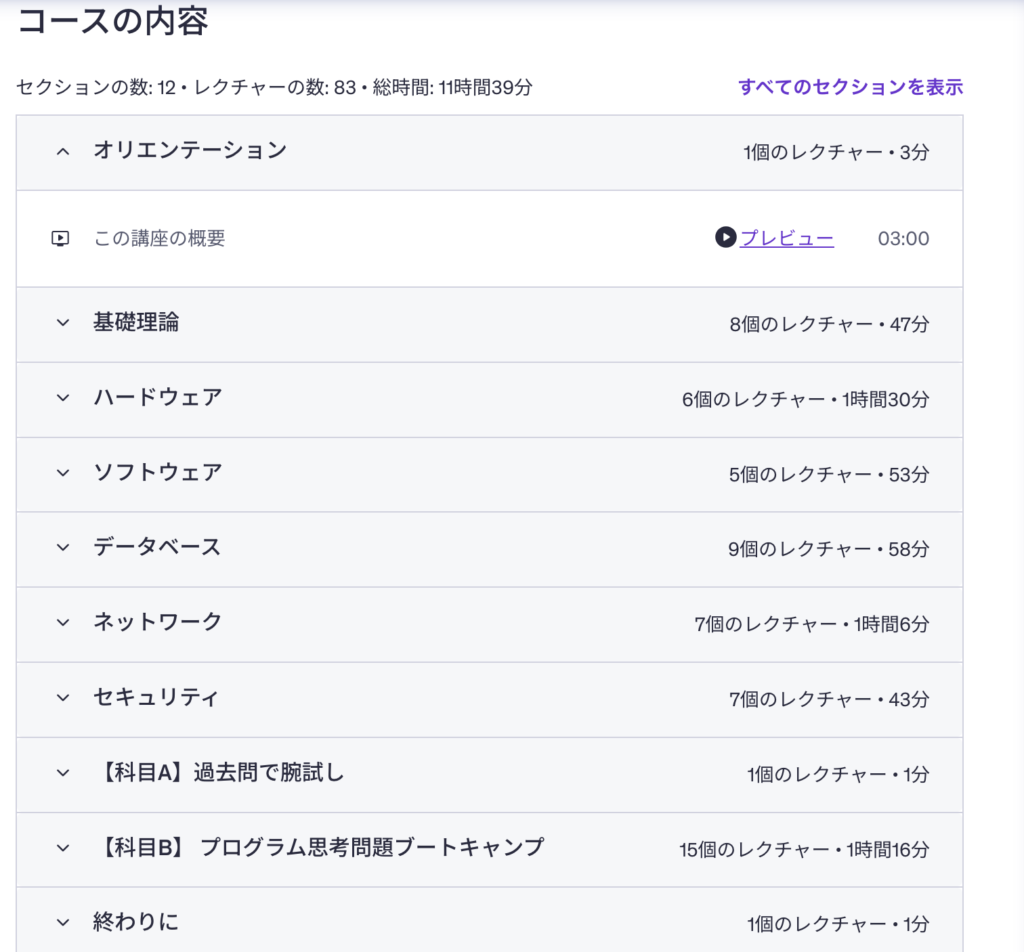Expand the ネットワーク section chevron

[63, 623]
